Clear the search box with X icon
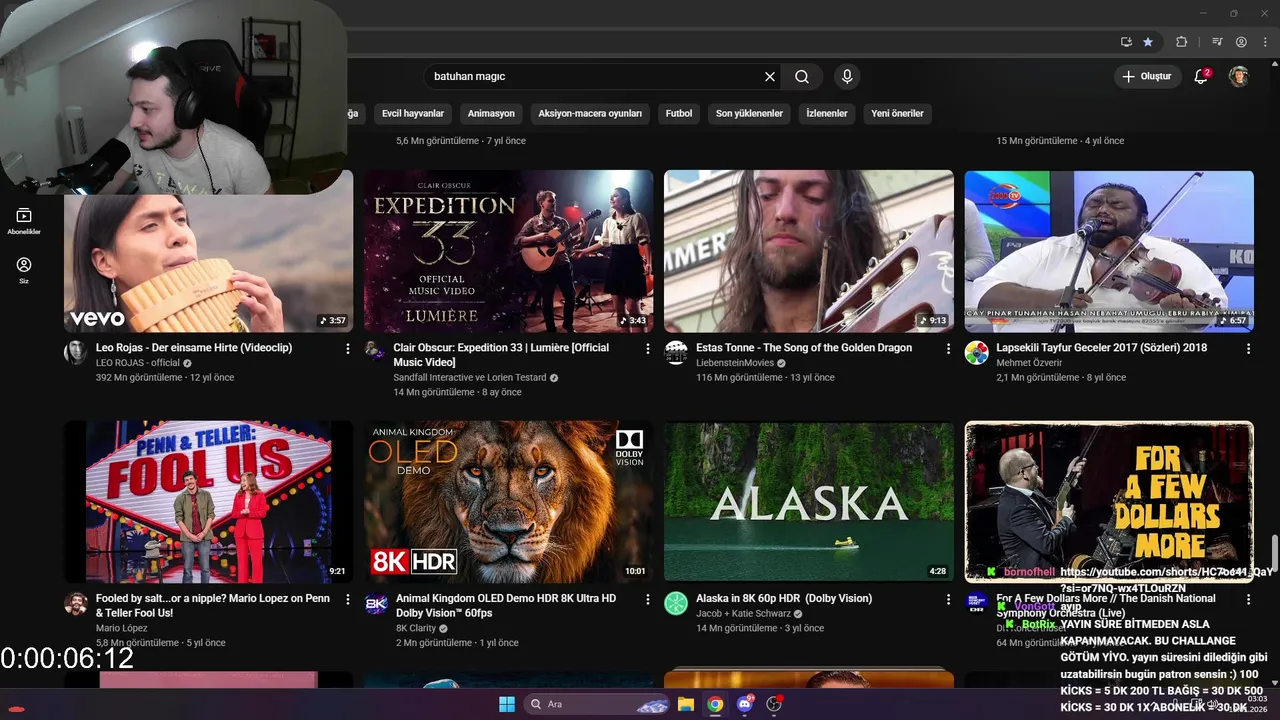 click(x=770, y=76)
